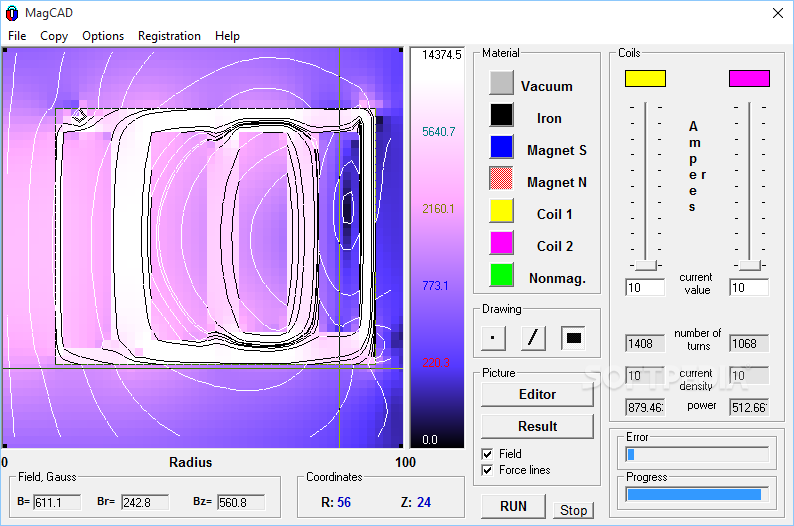Select the green Nonmag. material

[x=501, y=275]
